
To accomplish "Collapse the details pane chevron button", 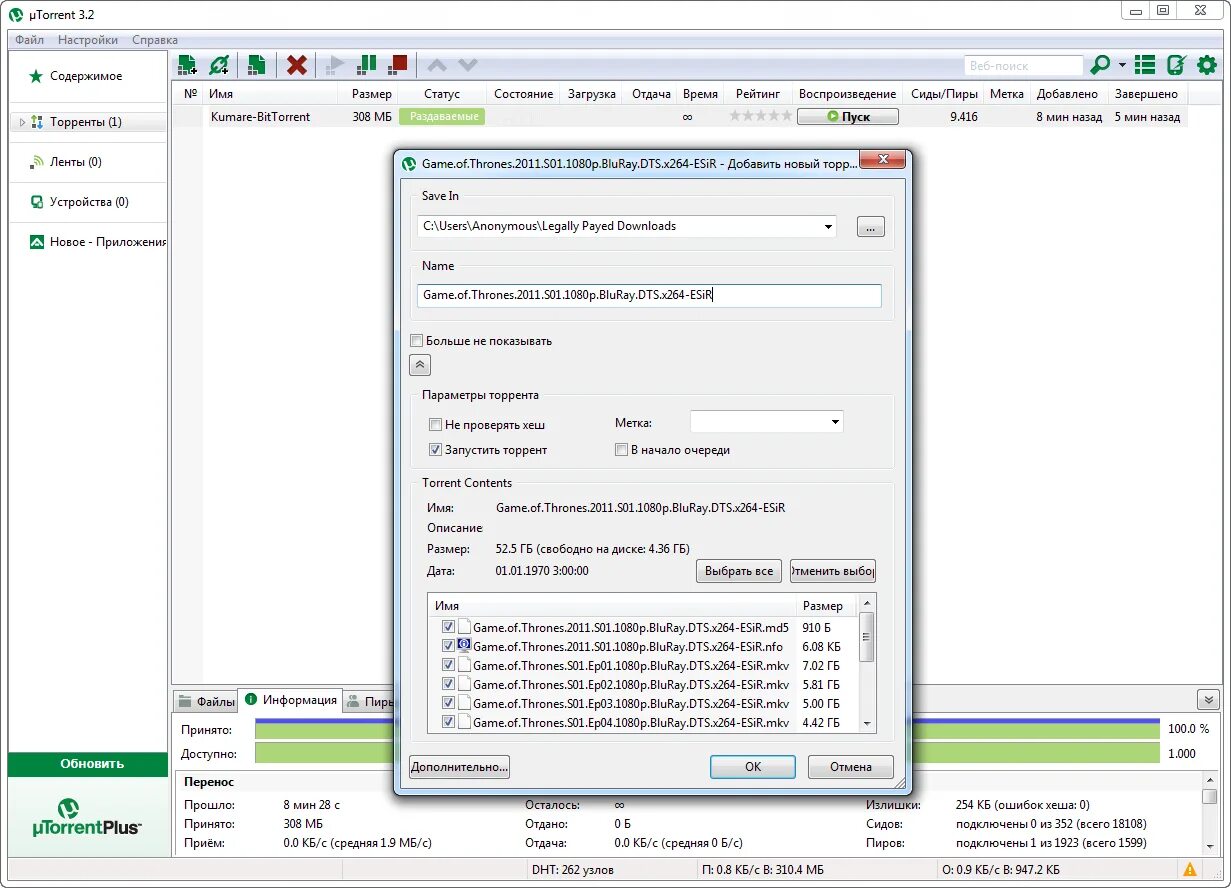I will pos(1208,700).
